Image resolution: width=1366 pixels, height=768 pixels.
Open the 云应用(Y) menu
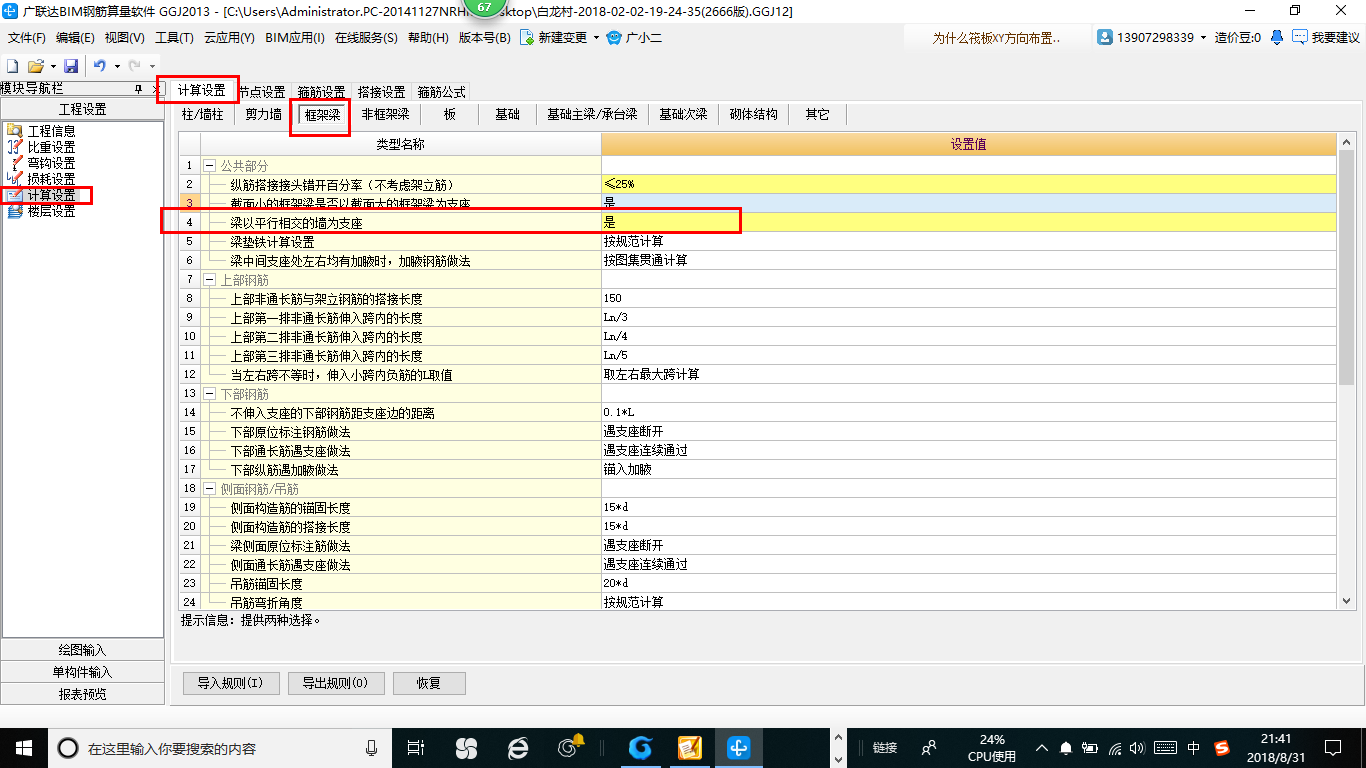coord(229,38)
